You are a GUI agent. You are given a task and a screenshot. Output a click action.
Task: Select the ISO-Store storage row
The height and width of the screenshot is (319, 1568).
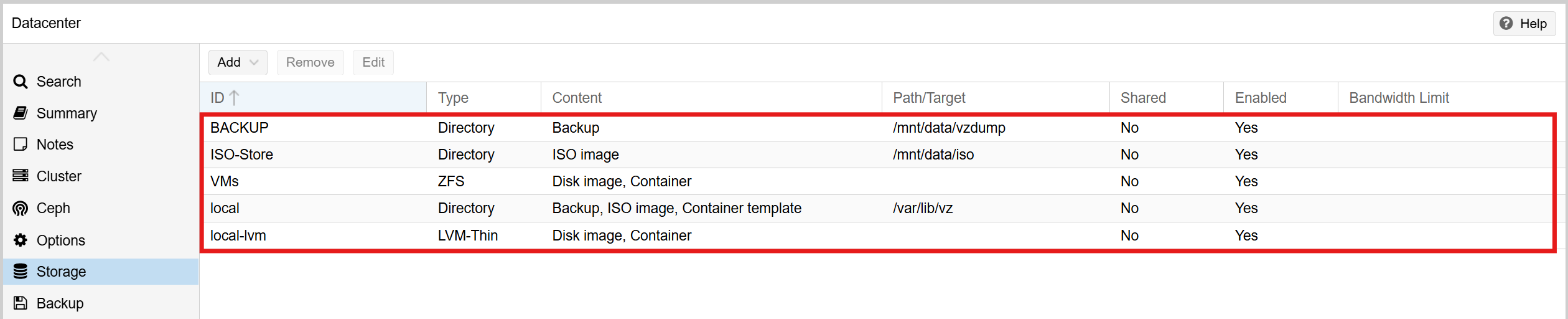(x=241, y=155)
